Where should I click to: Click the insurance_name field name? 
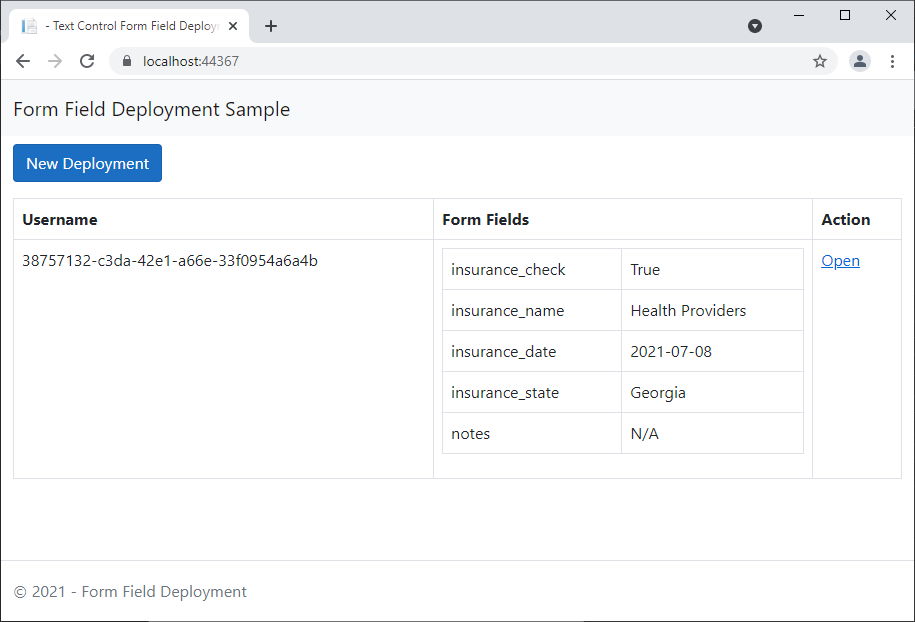tap(508, 310)
